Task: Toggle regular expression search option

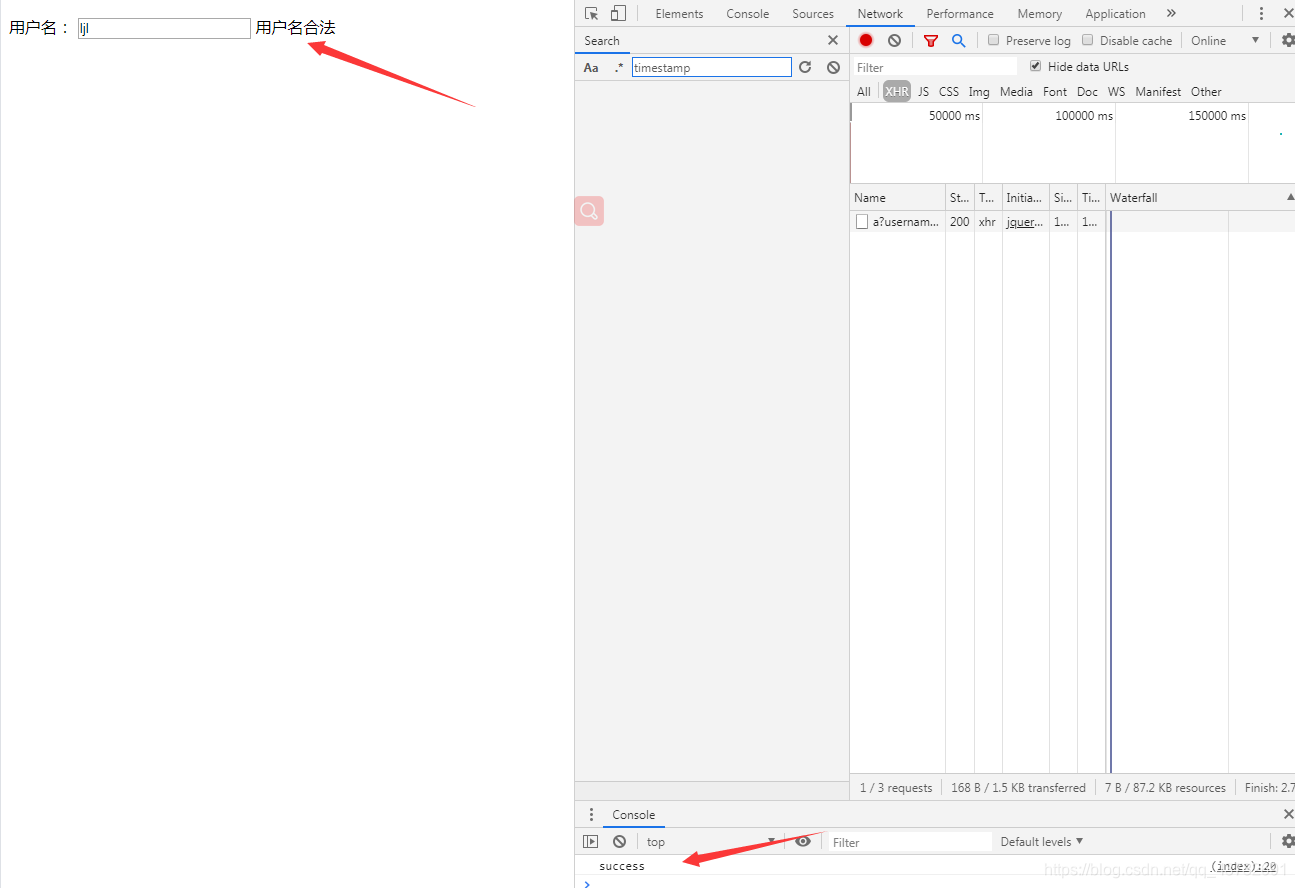Action: point(618,67)
